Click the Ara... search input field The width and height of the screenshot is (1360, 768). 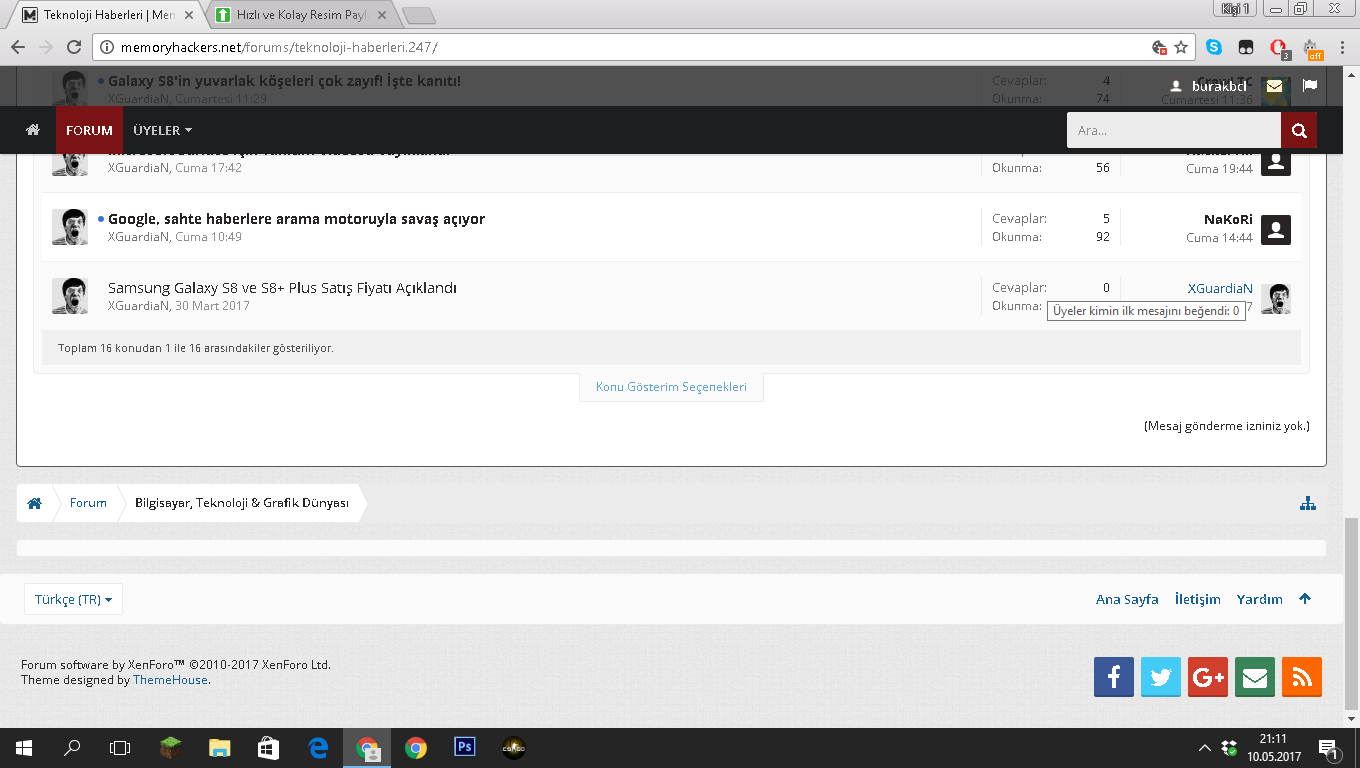(x=1173, y=130)
